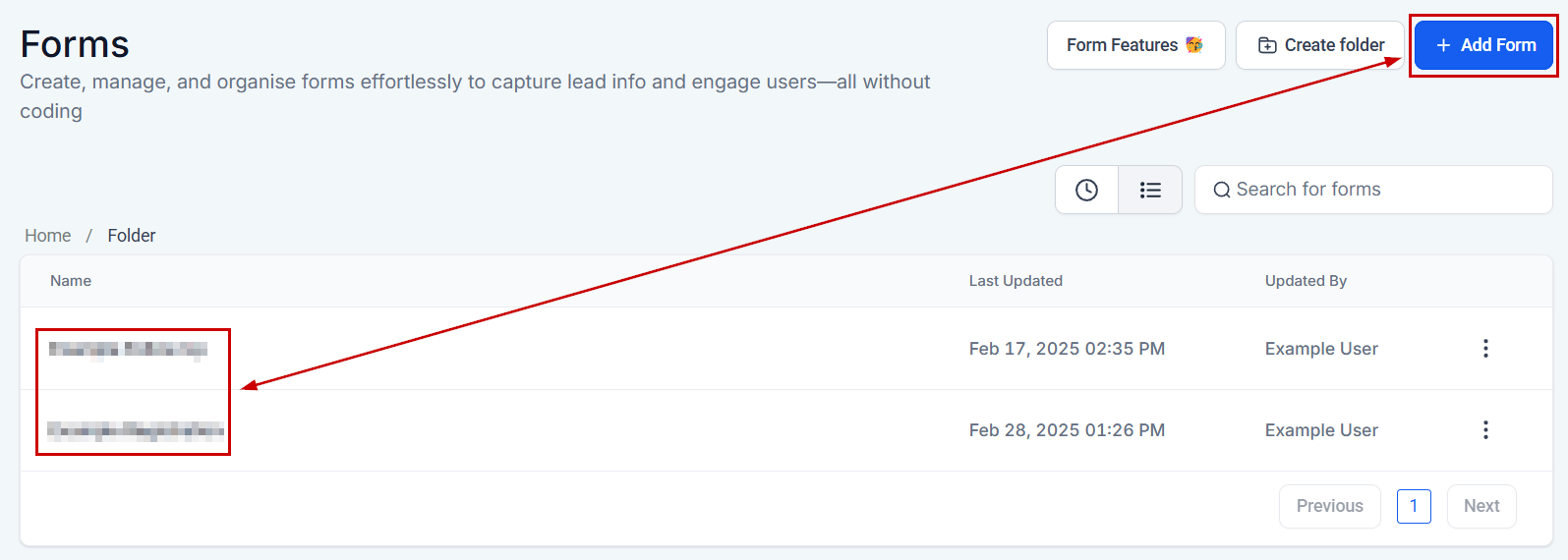This screenshot has height=560, width=1568.
Task: Select the list view icon
Action: tap(1150, 190)
